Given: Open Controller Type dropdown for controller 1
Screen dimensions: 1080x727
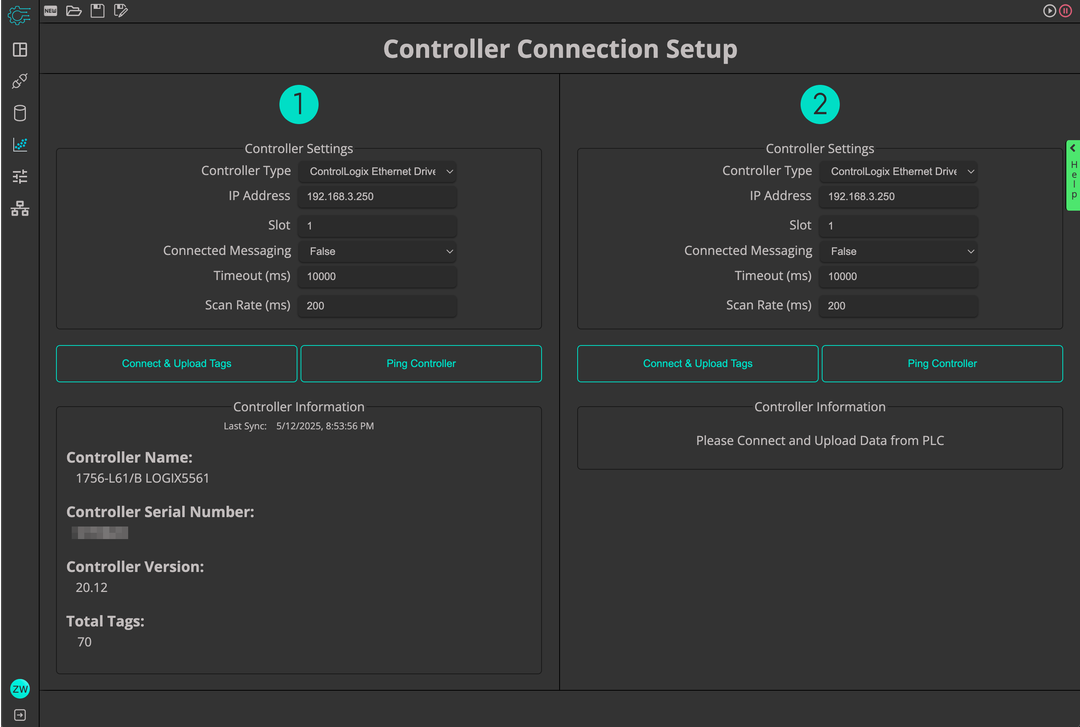Looking at the screenshot, I should (x=378, y=172).
